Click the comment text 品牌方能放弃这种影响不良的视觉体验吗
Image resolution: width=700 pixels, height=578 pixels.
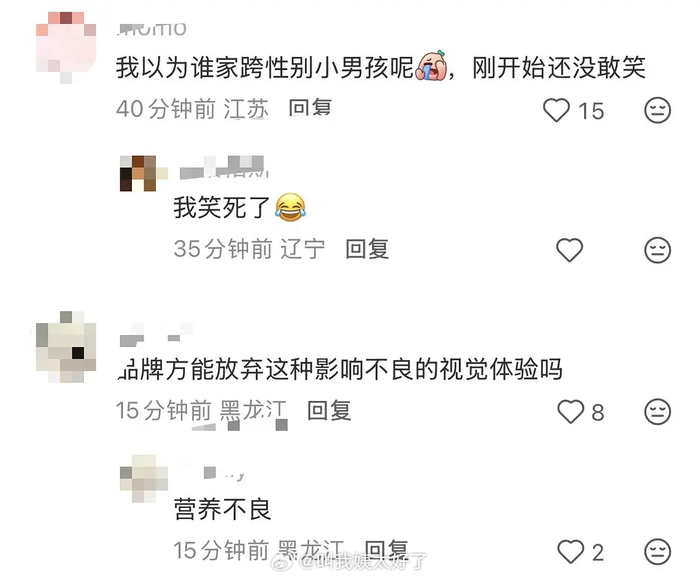click(x=340, y=370)
